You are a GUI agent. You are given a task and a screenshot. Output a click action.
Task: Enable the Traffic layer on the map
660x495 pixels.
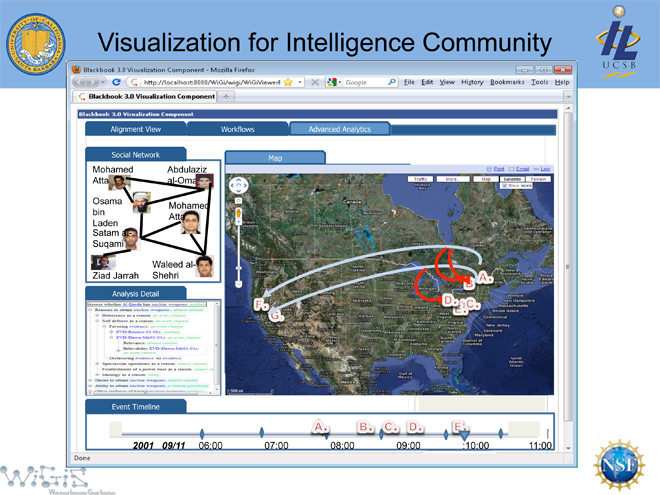(x=421, y=178)
